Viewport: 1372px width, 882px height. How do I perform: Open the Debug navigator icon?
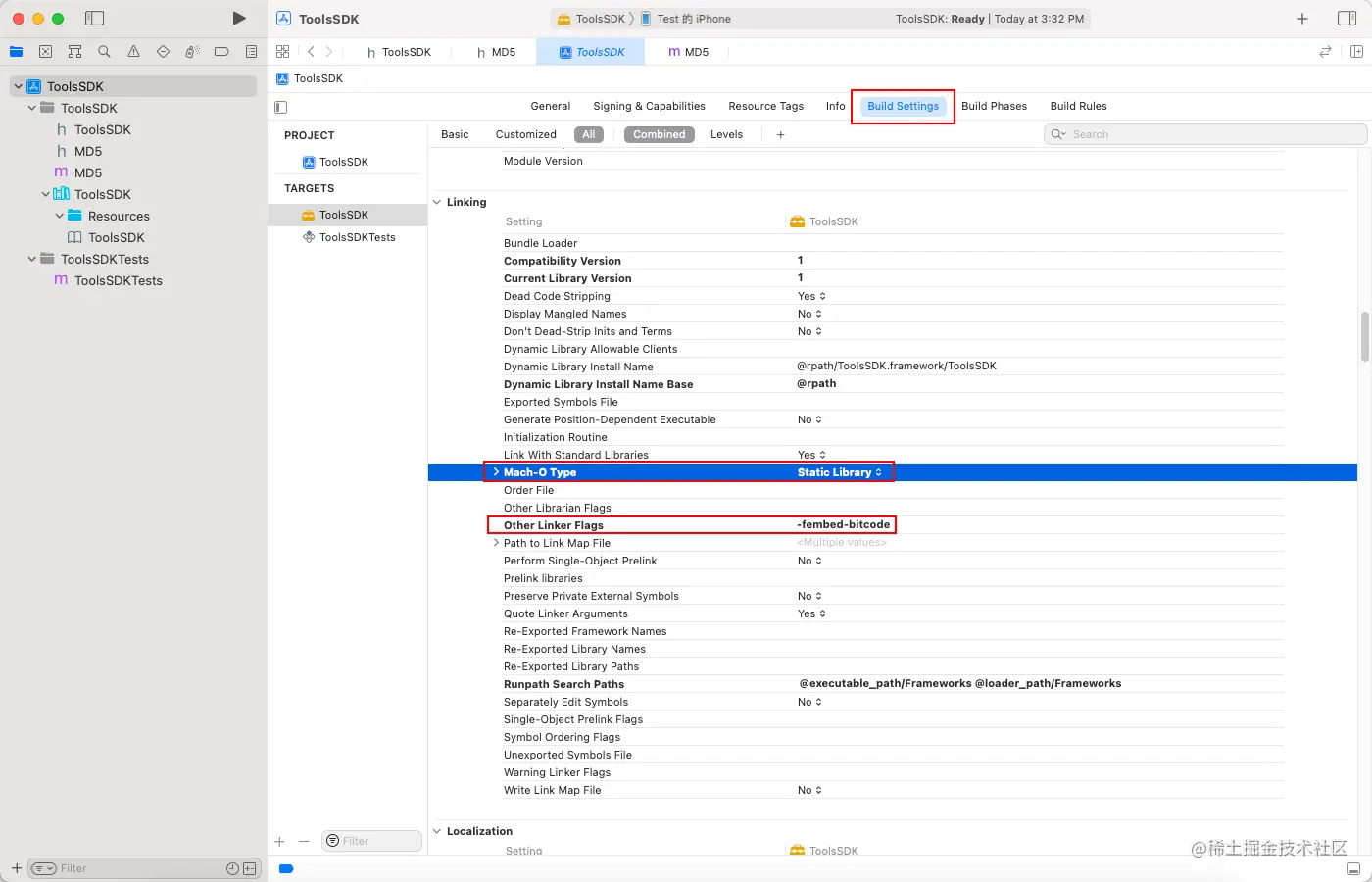pos(192,52)
